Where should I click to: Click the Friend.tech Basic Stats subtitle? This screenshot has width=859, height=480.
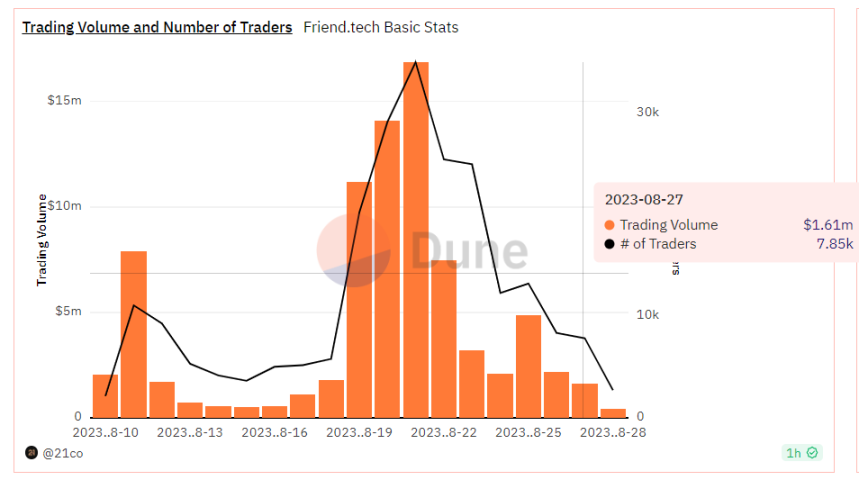coord(381,27)
